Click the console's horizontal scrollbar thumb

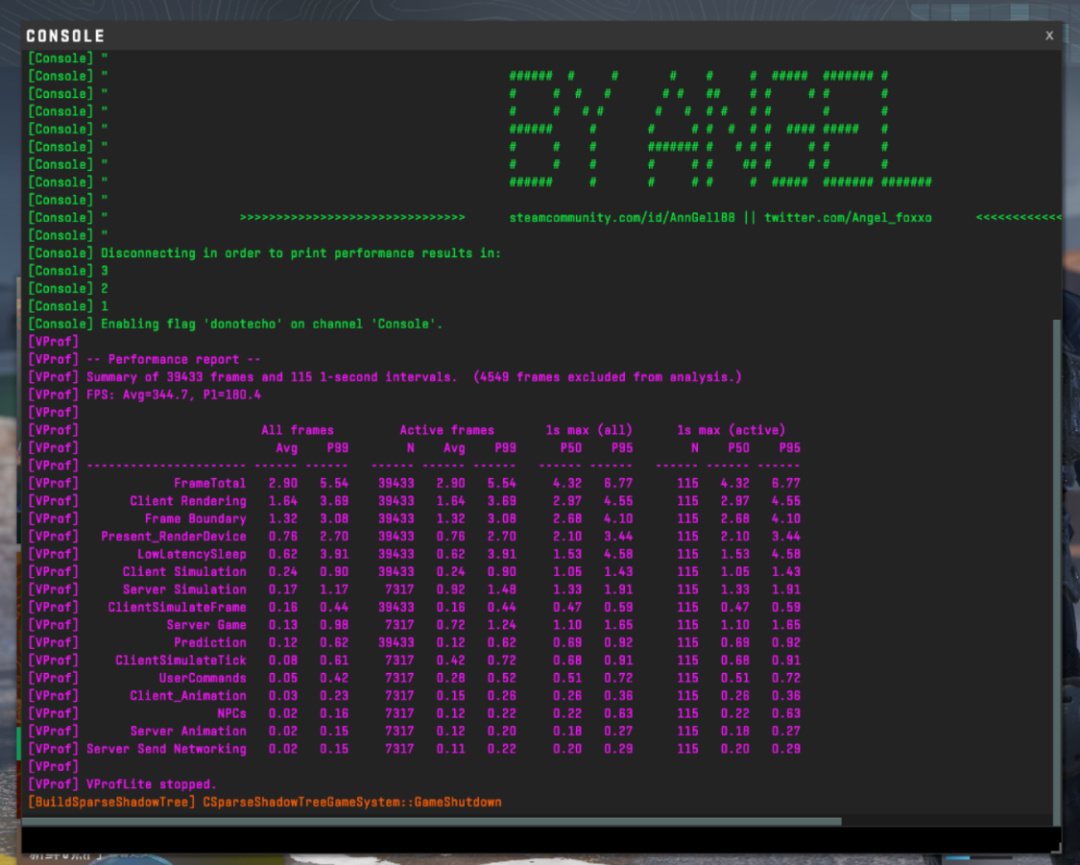tap(432, 822)
